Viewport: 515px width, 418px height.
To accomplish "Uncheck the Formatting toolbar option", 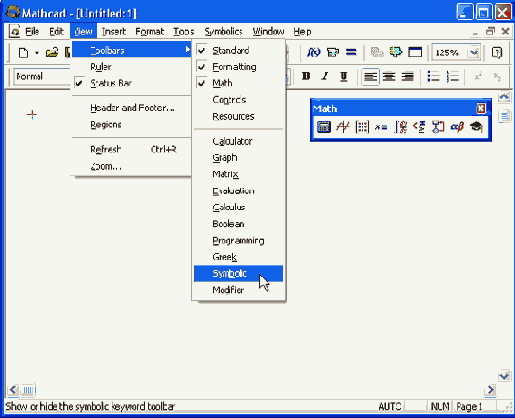I will (x=238, y=67).
